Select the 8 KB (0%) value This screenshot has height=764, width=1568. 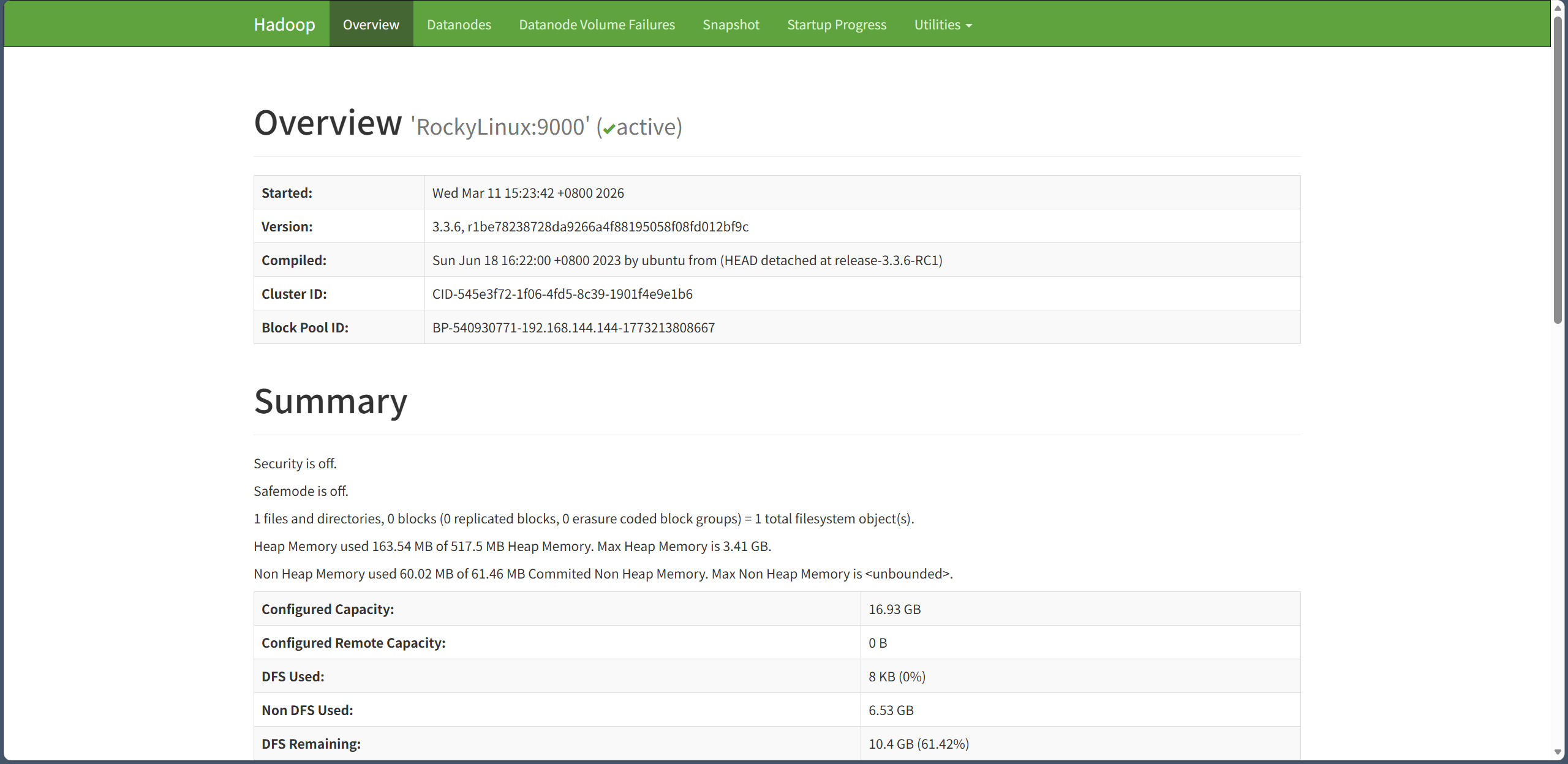coord(897,676)
